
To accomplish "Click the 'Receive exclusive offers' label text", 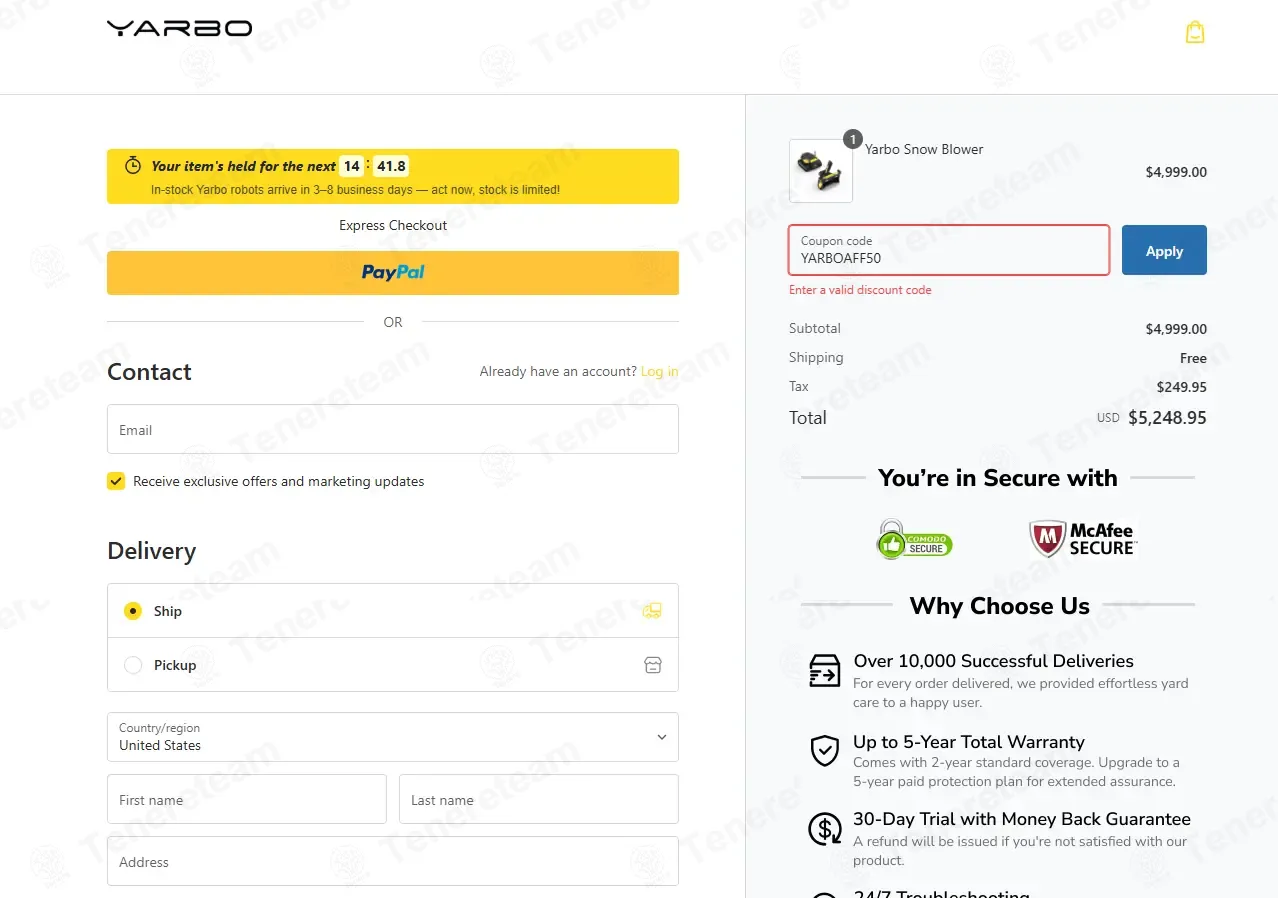I will point(279,481).
